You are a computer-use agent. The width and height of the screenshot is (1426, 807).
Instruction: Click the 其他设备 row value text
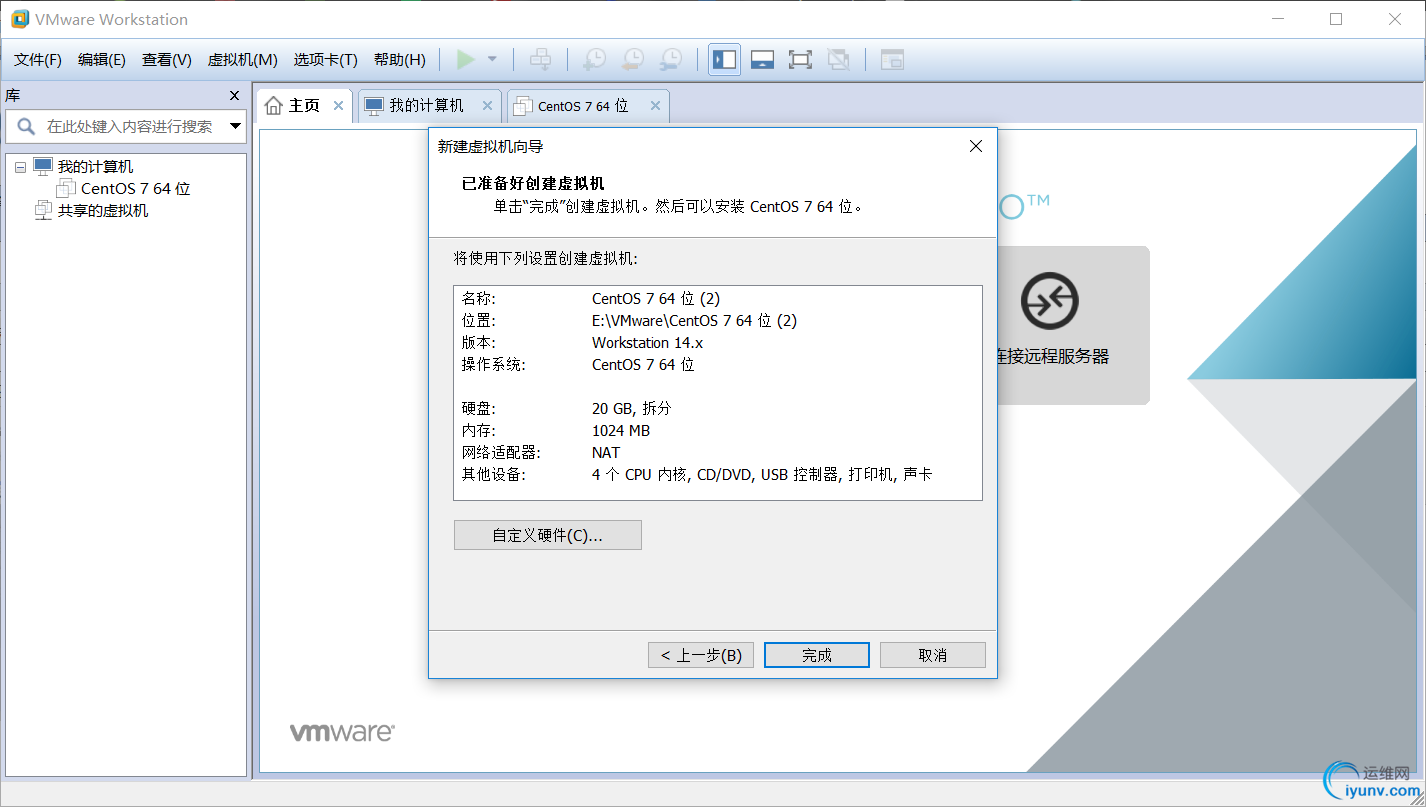pyautogui.click(x=762, y=475)
